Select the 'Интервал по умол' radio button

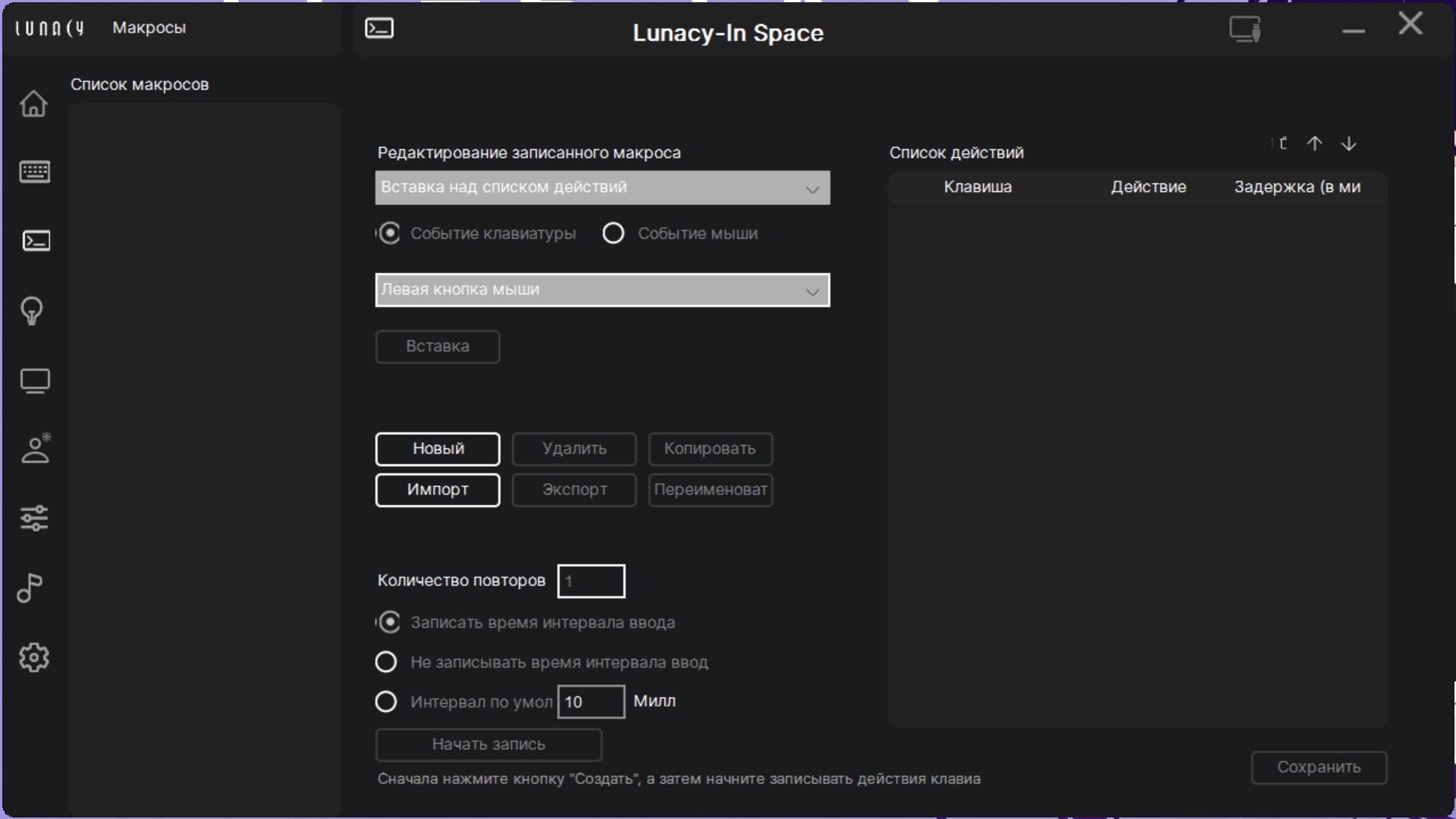pyautogui.click(x=386, y=701)
